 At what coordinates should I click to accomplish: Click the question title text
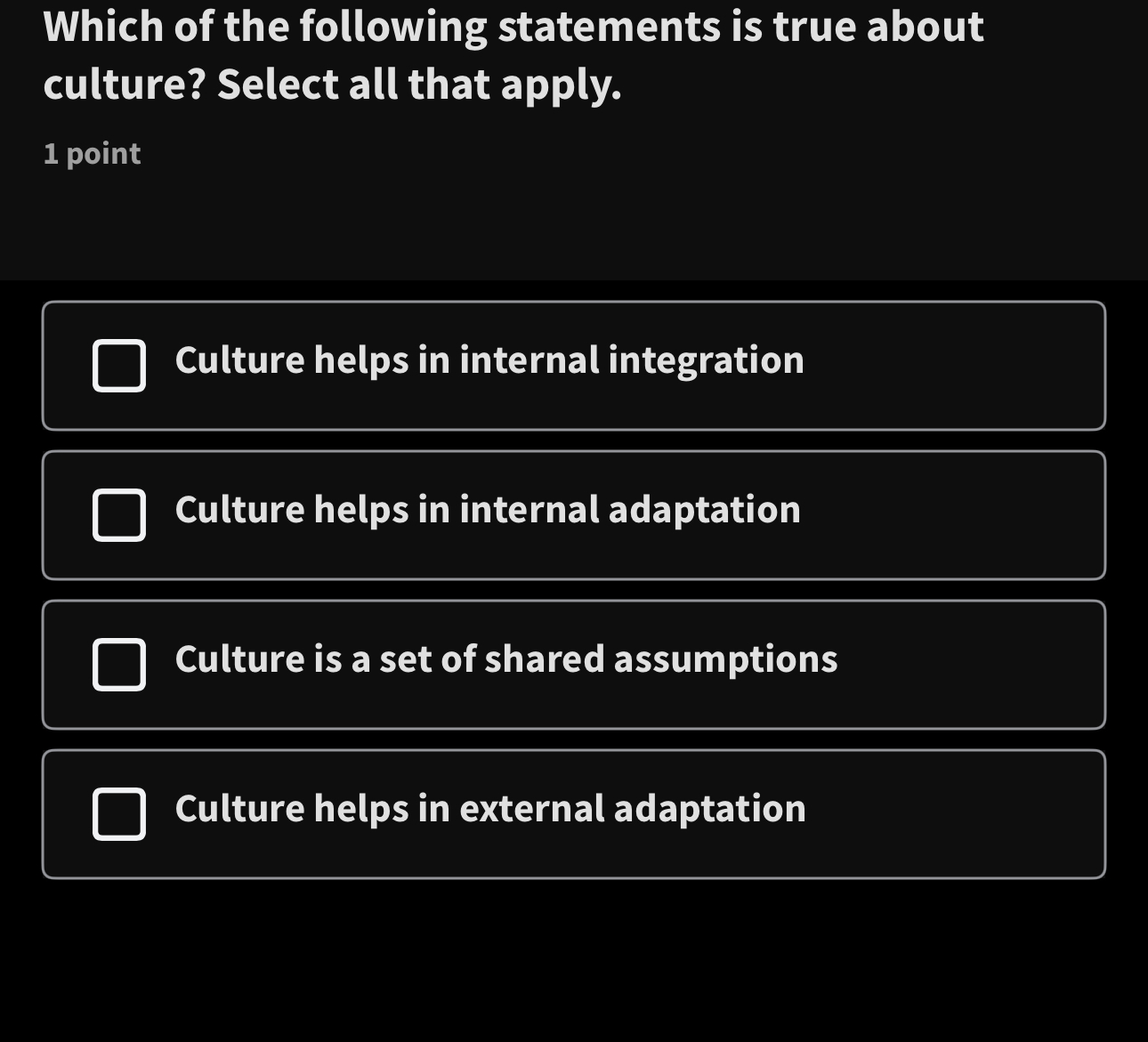(x=513, y=55)
